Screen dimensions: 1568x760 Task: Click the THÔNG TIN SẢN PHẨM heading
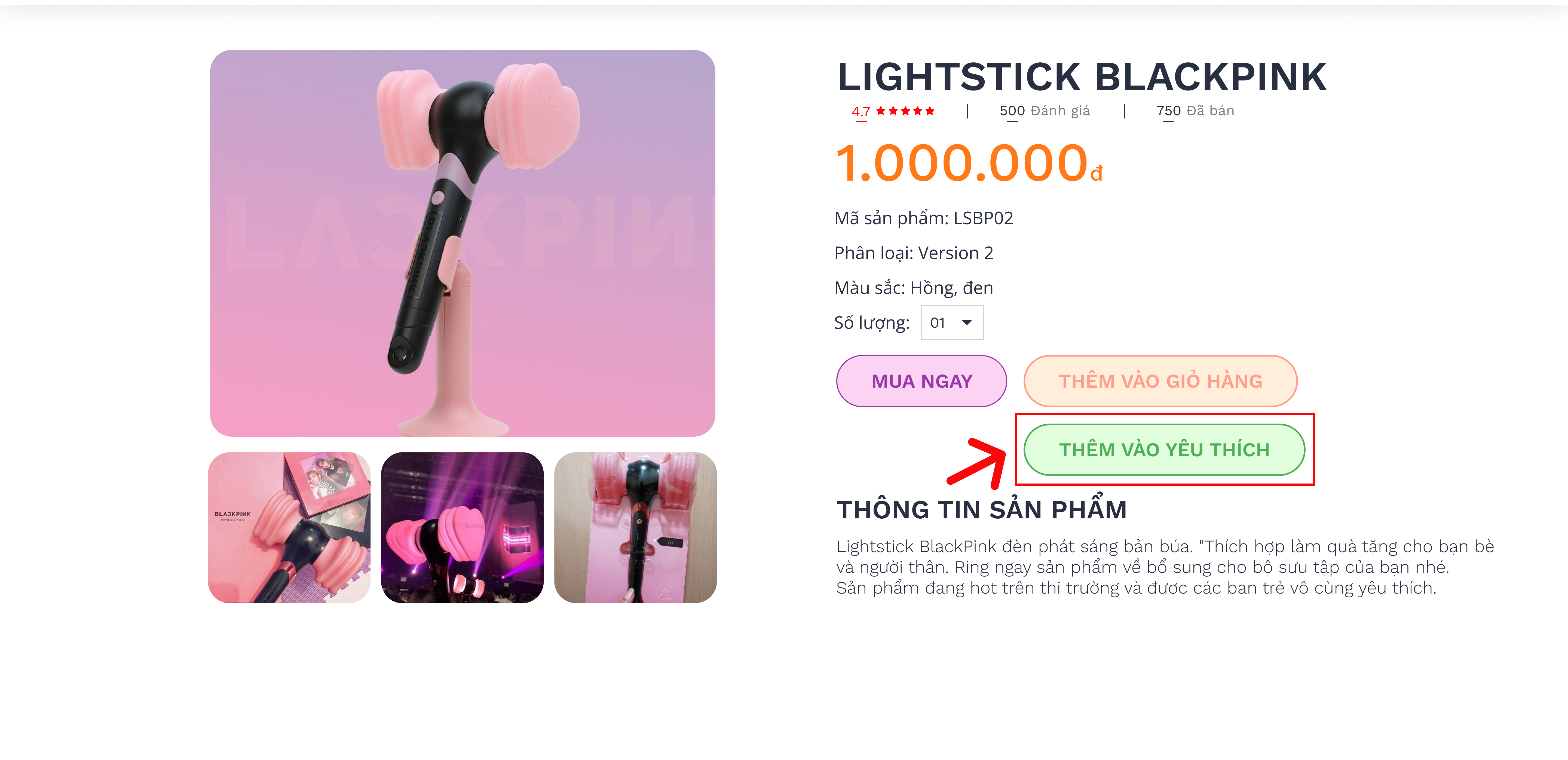[981, 510]
